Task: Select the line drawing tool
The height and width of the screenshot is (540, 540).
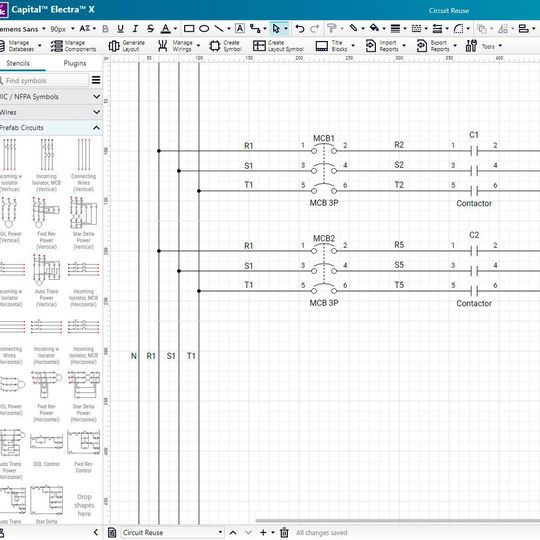Action: (x=219, y=29)
